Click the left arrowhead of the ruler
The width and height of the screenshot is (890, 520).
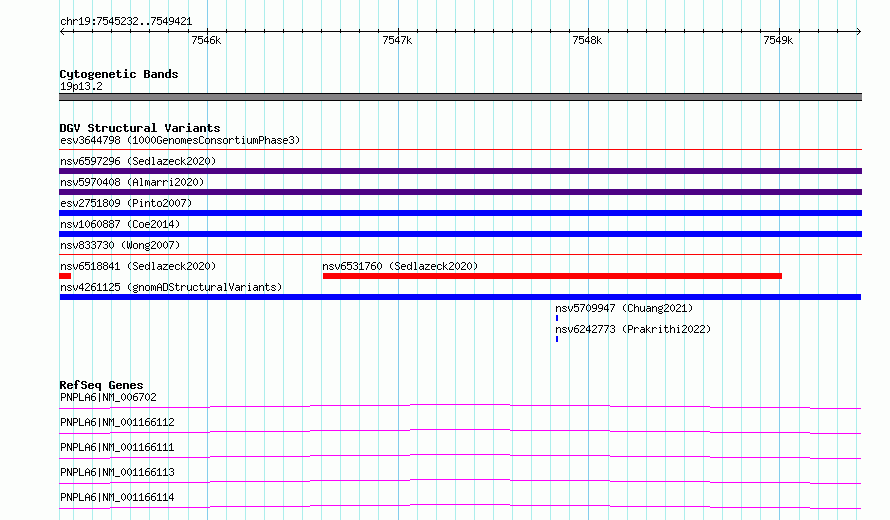(x=62, y=31)
